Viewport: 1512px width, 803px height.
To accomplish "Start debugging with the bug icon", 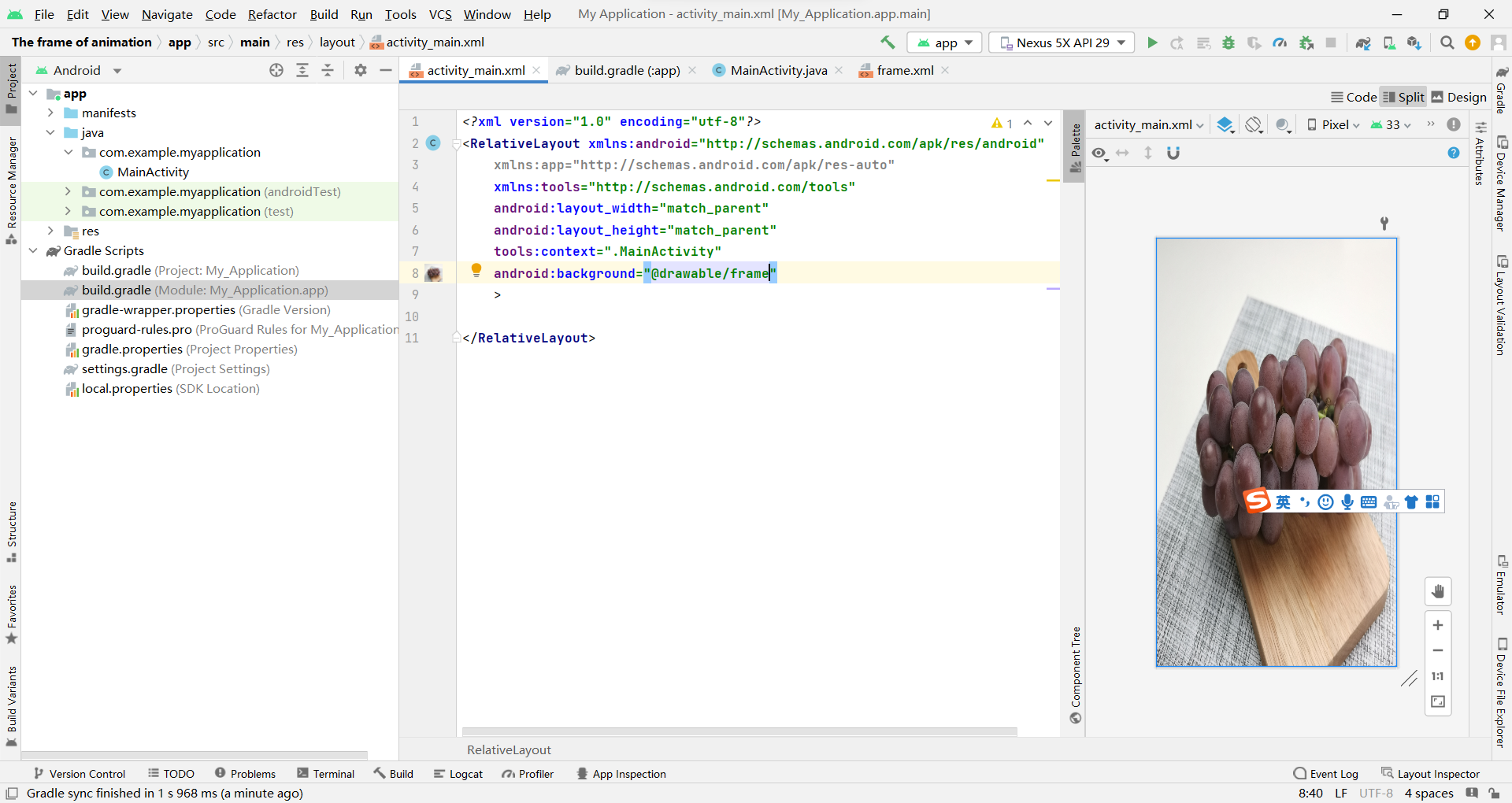I will click(1228, 43).
